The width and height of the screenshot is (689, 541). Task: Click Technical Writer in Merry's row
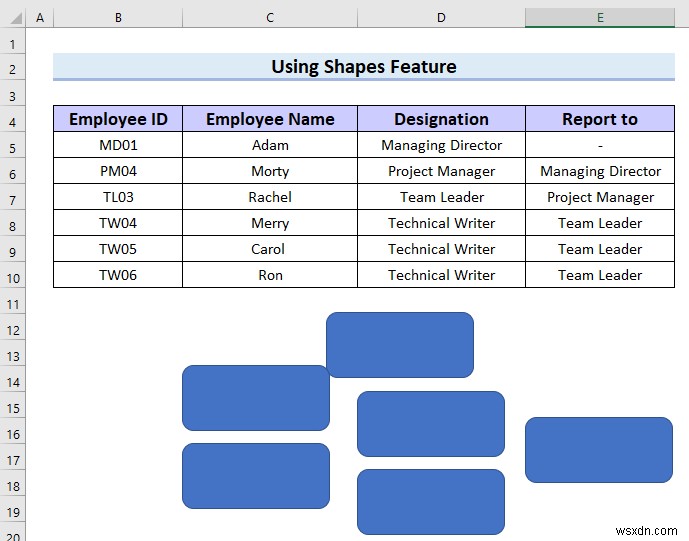click(441, 222)
